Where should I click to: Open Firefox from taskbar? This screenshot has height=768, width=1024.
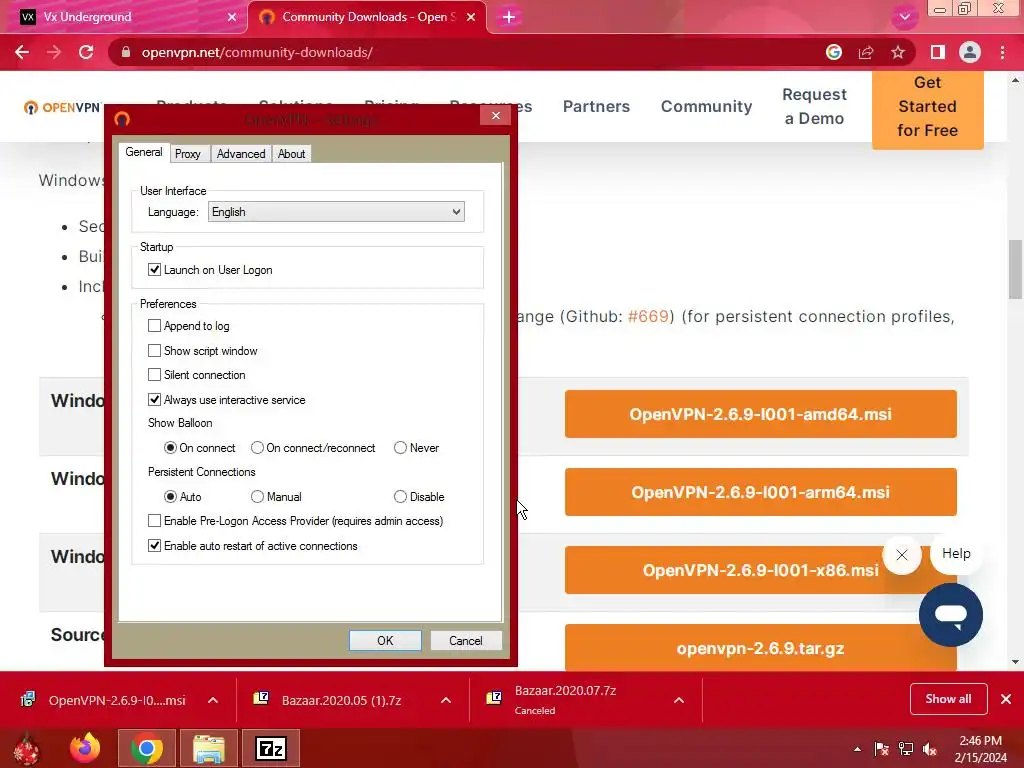click(x=85, y=748)
